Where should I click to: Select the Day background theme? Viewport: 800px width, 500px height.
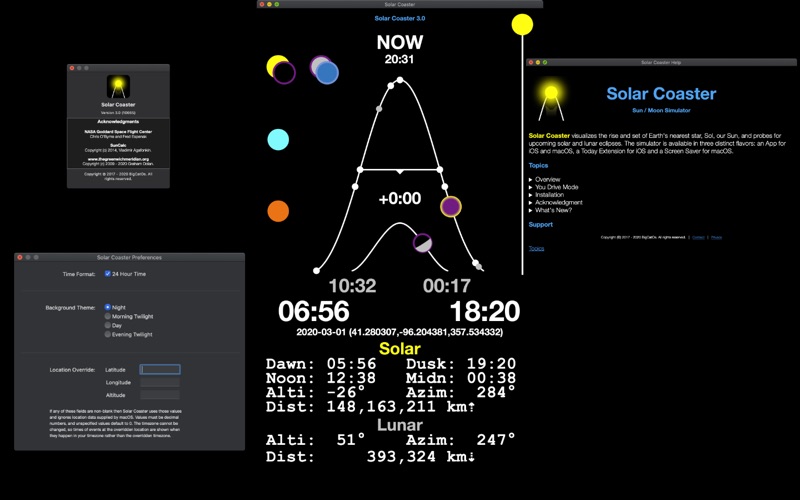pyautogui.click(x=108, y=325)
